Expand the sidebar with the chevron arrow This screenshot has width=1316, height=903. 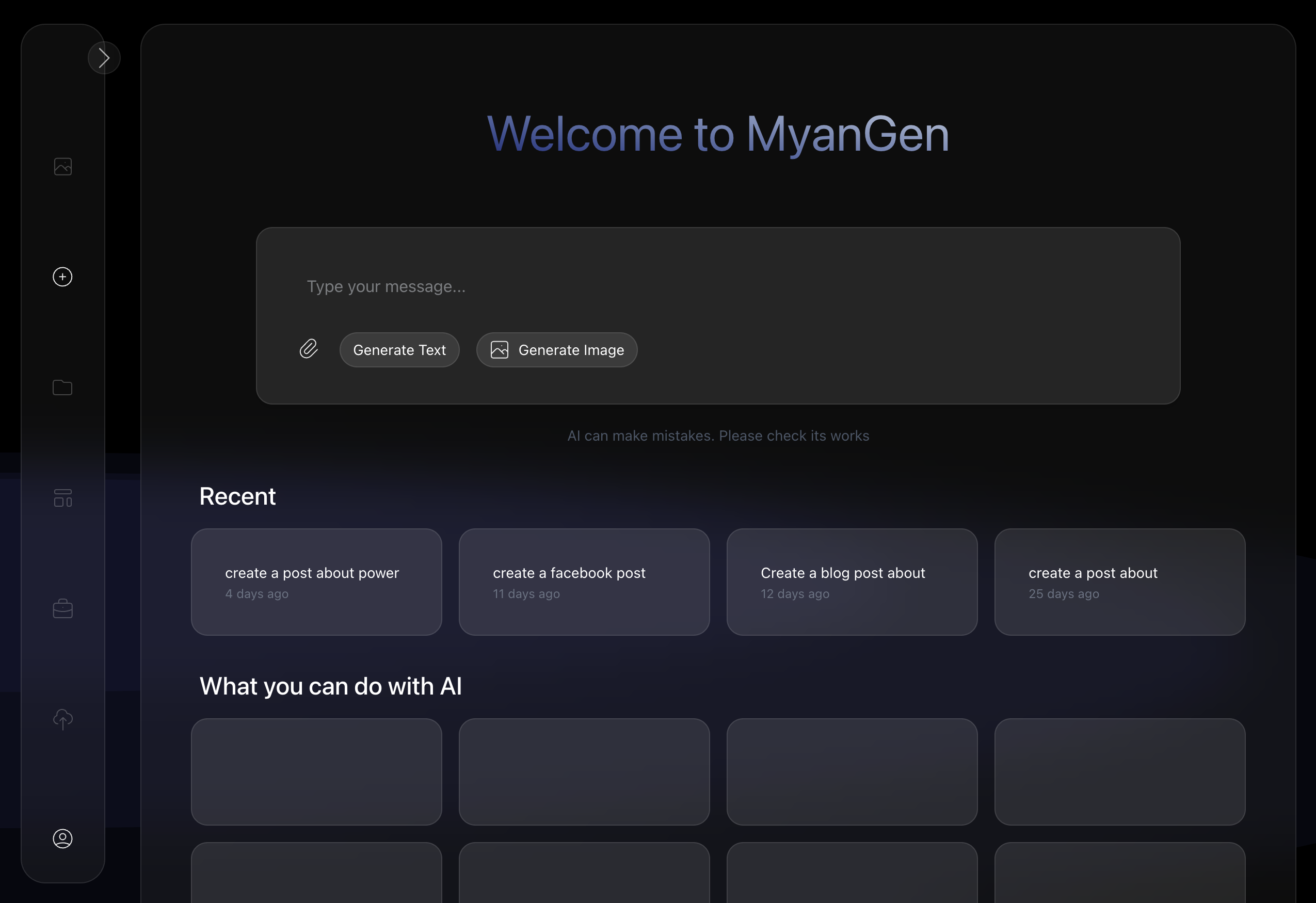(104, 58)
